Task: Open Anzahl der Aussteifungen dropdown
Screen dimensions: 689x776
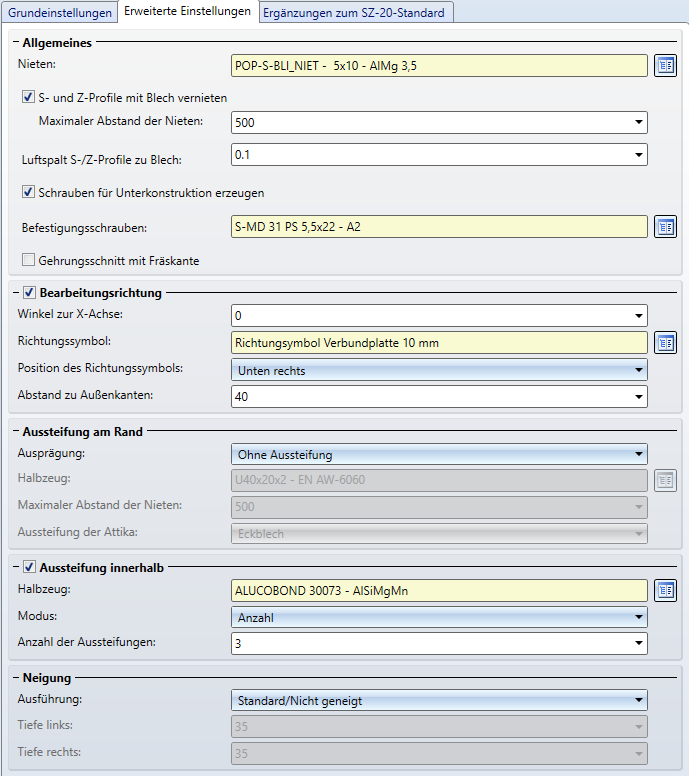Action: pyautogui.click(x=639, y=643)
